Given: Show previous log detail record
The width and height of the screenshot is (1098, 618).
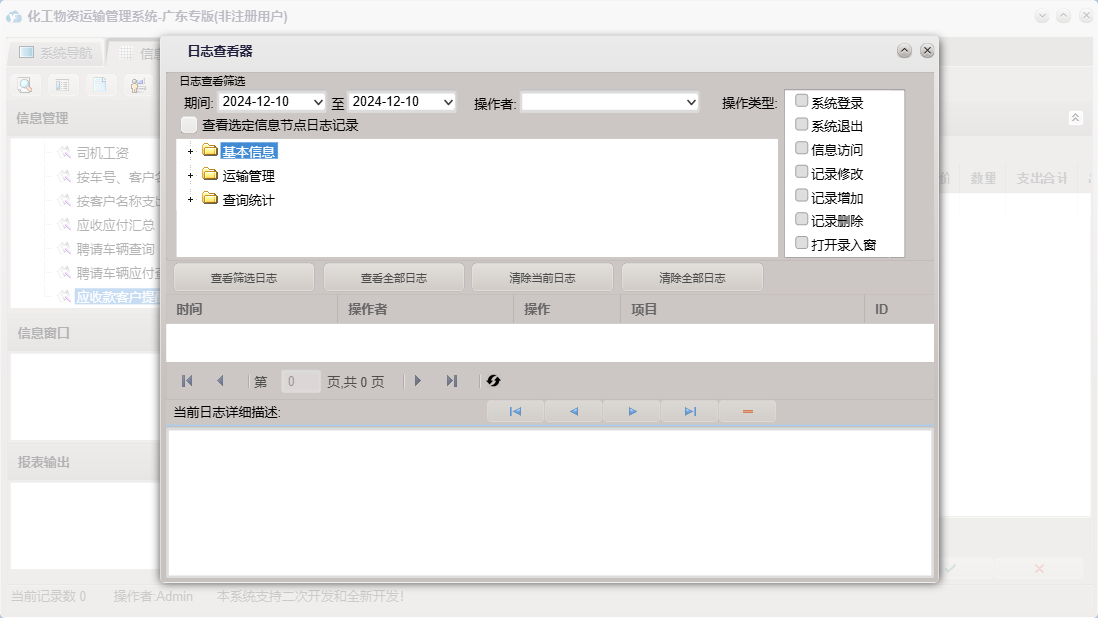Looking at the screenshot, I should [x=574, y=412].
